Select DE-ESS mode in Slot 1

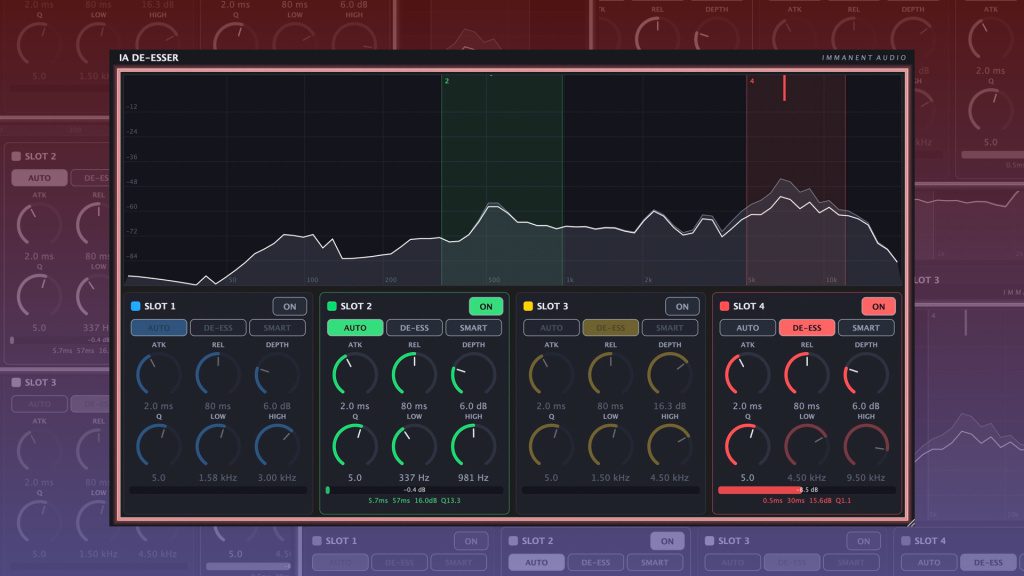click(218, 328)
